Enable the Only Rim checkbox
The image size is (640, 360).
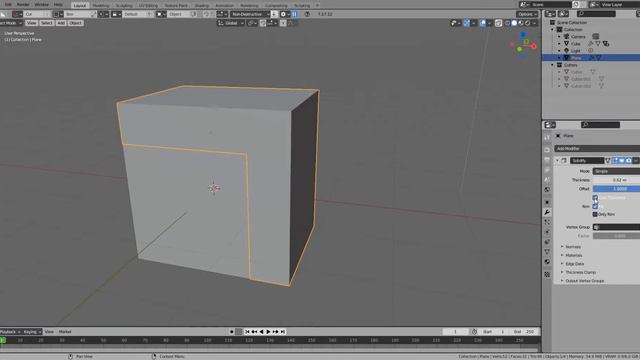tap(595, 214)
